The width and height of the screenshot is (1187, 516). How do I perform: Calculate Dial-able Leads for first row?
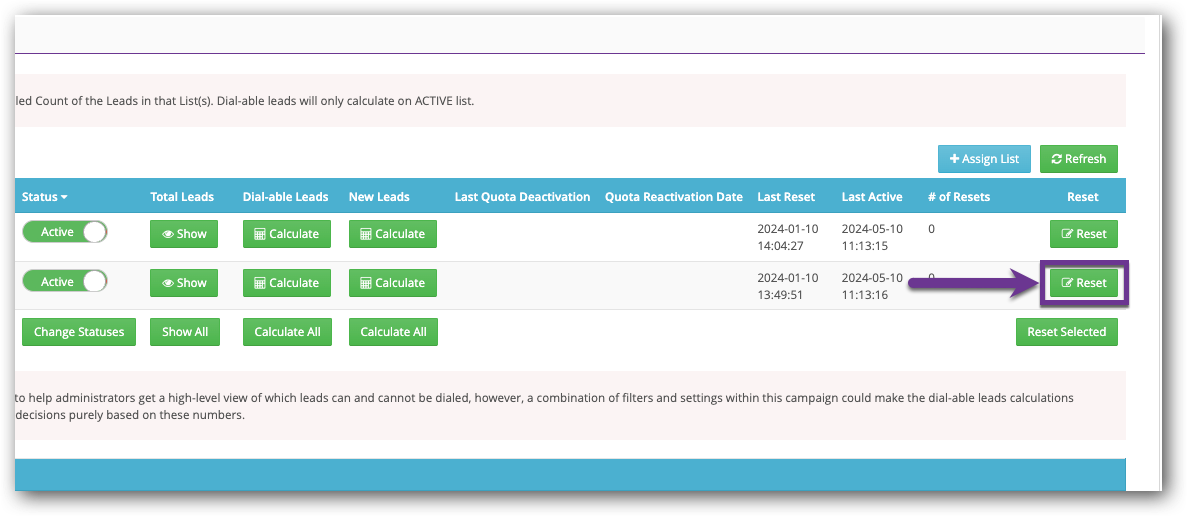[x=286, y=234]
